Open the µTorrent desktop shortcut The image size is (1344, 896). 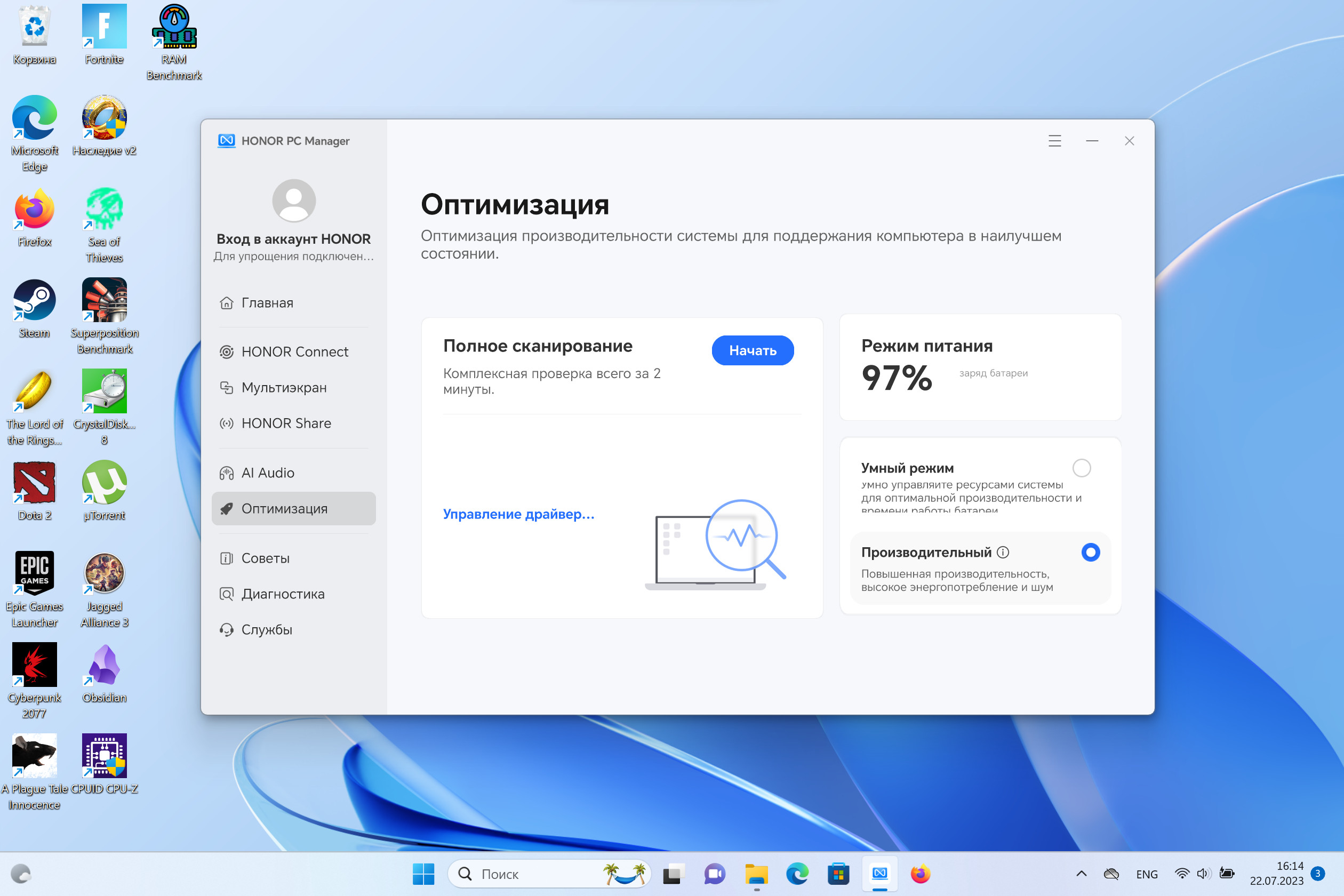pos(104,490)
